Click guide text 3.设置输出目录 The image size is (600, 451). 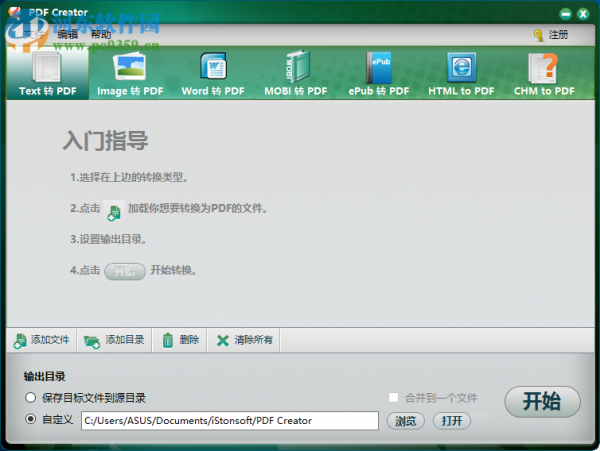click(x=108, y=239)
